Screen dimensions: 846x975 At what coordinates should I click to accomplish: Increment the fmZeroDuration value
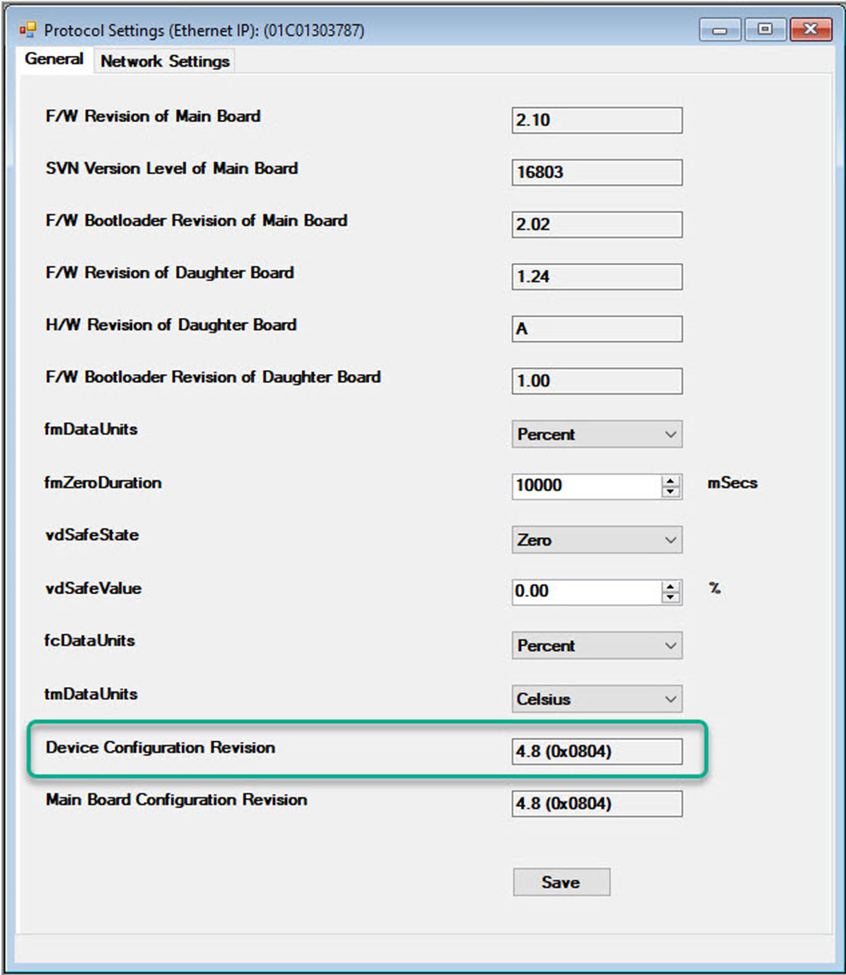[672, 481]
